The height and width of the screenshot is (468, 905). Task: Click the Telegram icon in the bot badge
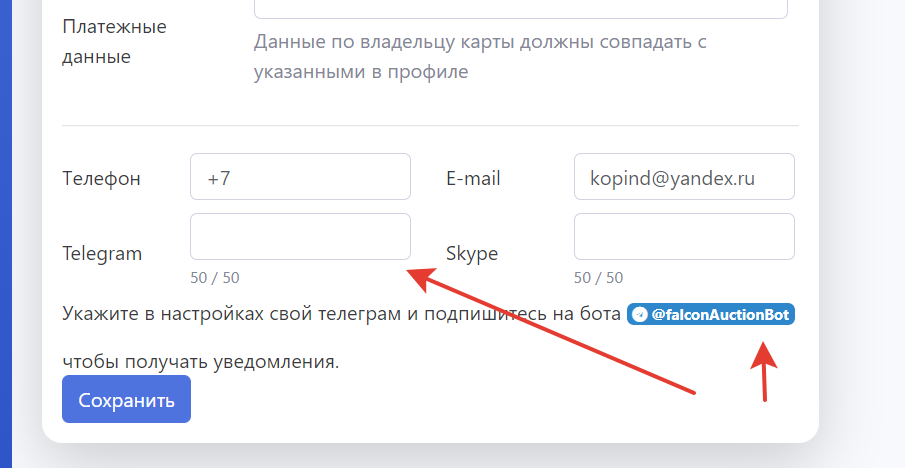click(640, 315)
